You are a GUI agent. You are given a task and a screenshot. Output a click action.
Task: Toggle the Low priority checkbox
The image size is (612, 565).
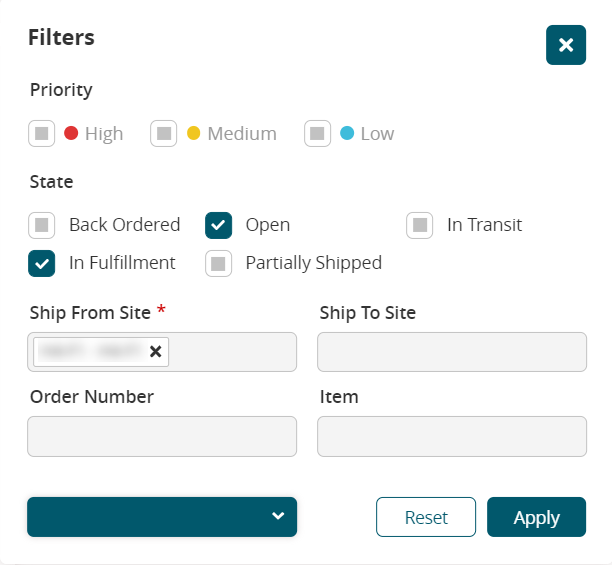317,133
